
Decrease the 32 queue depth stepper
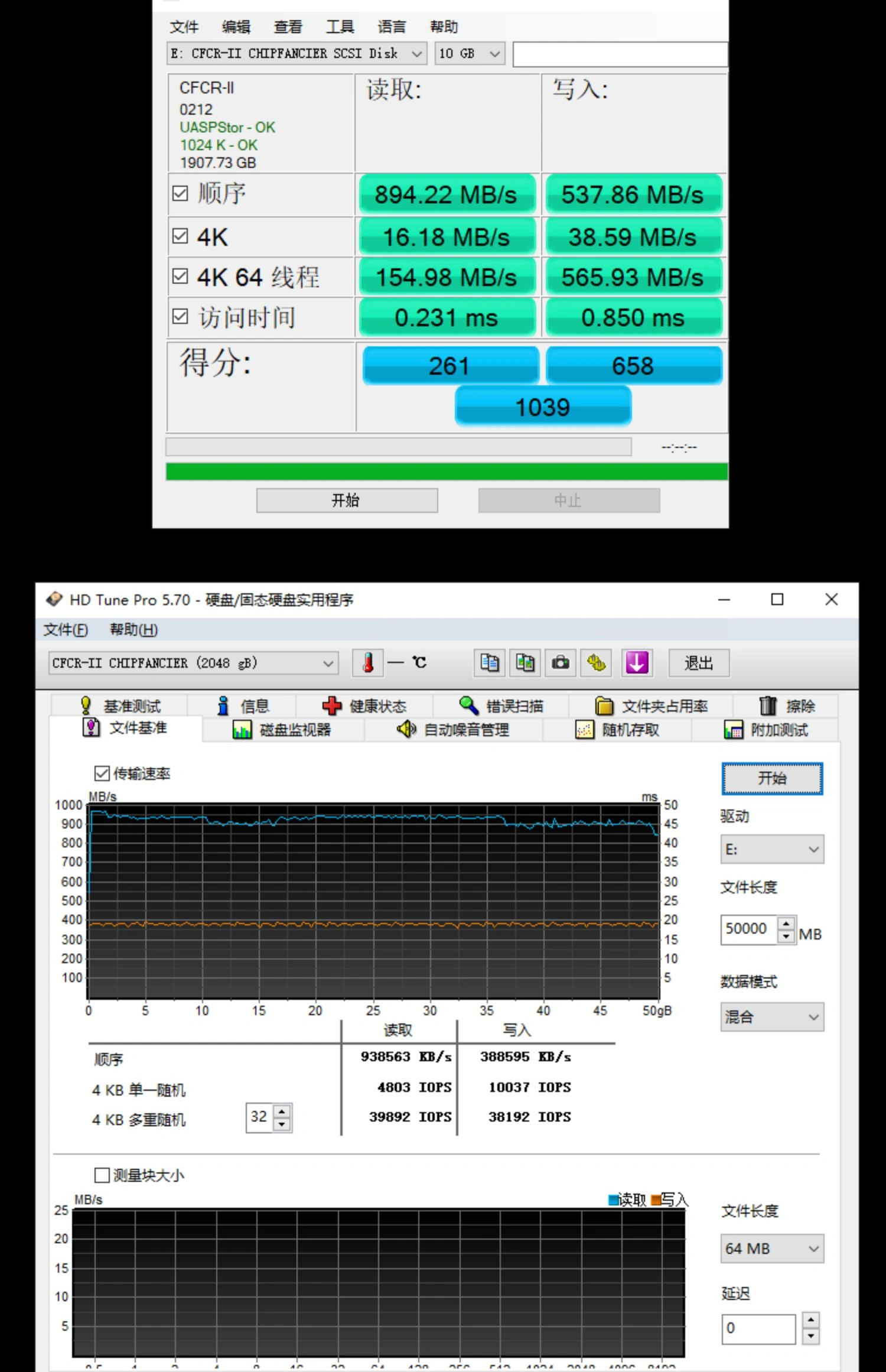click(x=282, y=1124)
